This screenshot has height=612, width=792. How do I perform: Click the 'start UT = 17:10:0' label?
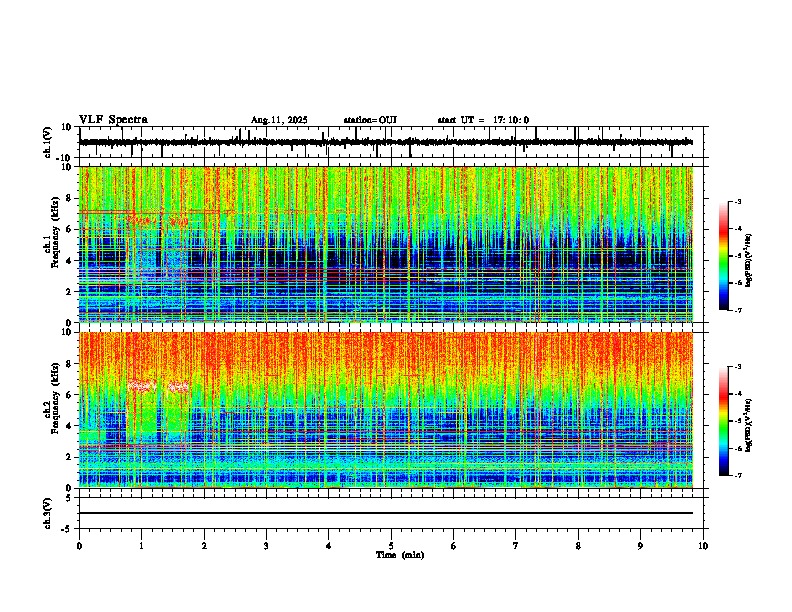pos(483,120)
